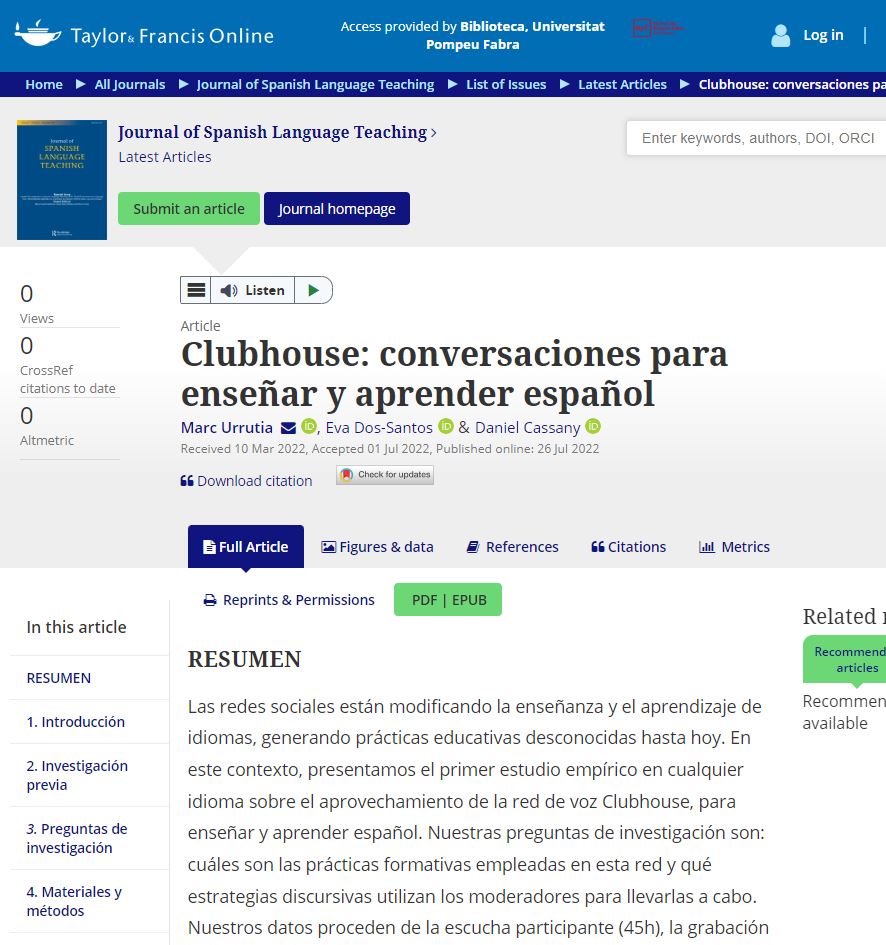Switch to the Metrics tab
Image resolution: width=886 pixels, height=945 pixels.
(x=734, y=547)
